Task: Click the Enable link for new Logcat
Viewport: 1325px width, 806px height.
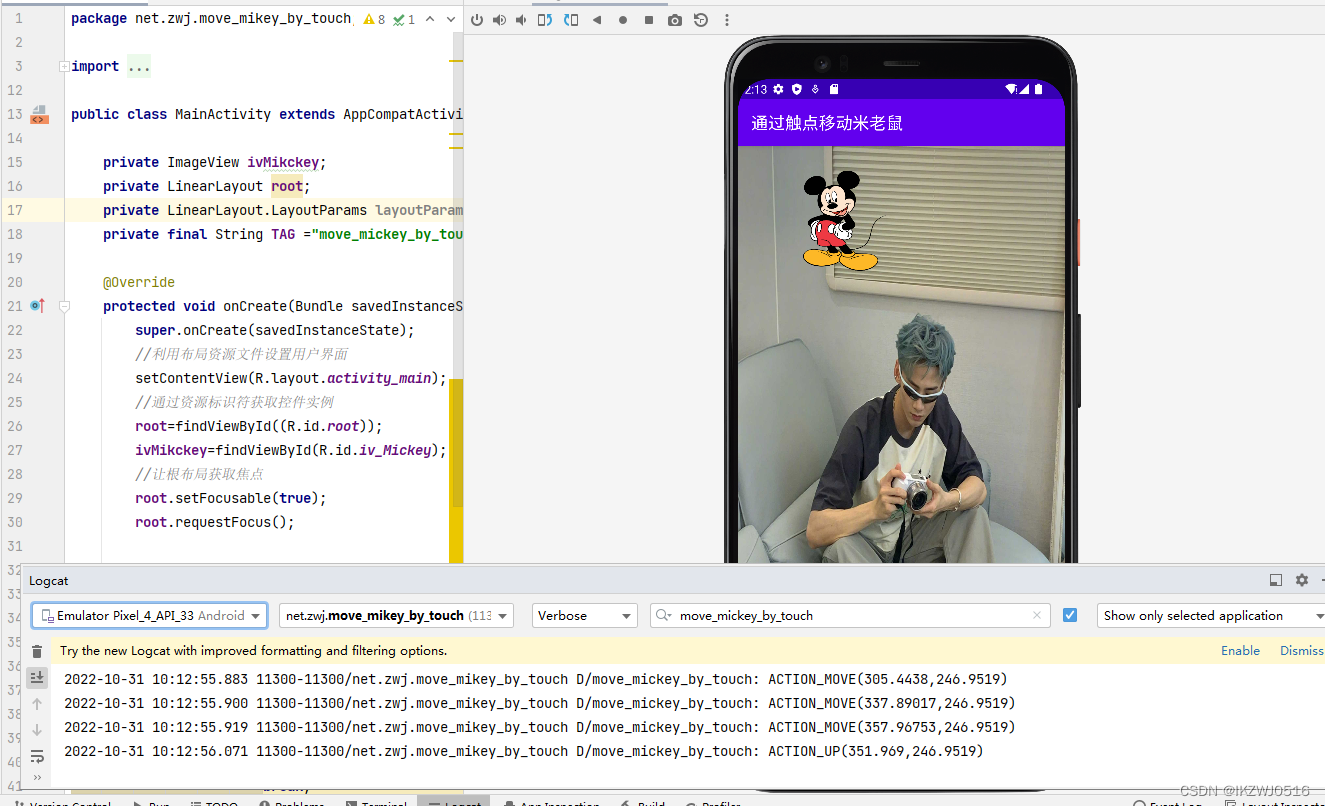Action: point(1240,651)
